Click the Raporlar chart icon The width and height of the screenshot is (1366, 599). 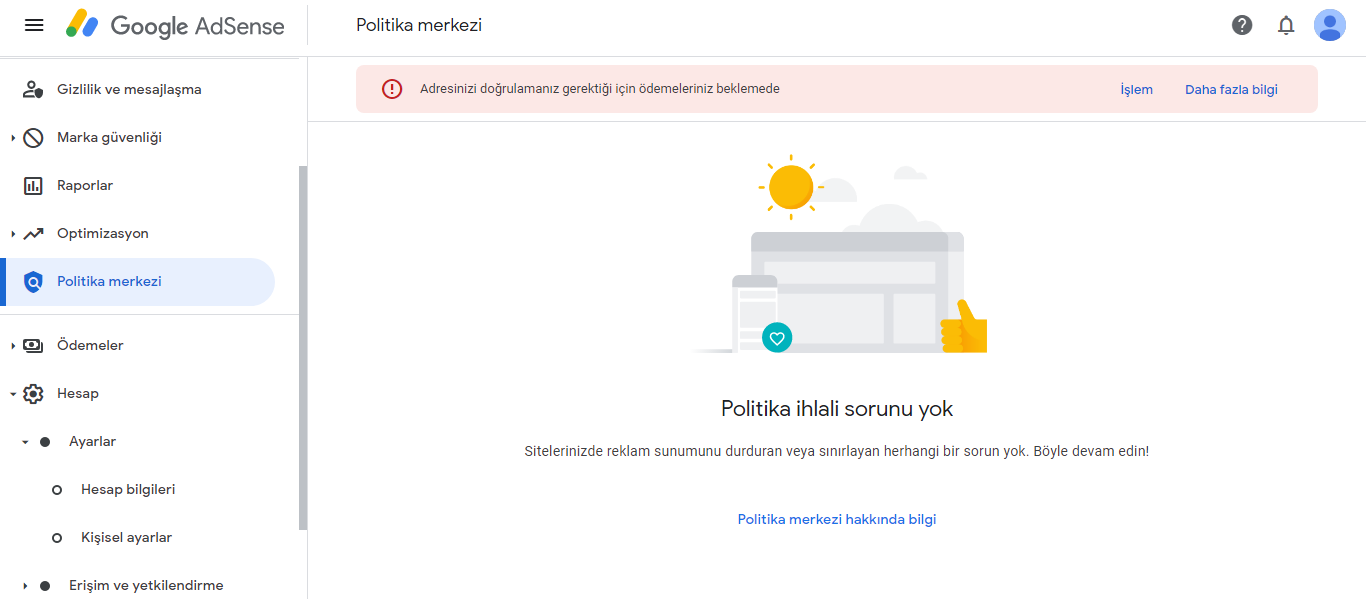(x=33, y=186)
